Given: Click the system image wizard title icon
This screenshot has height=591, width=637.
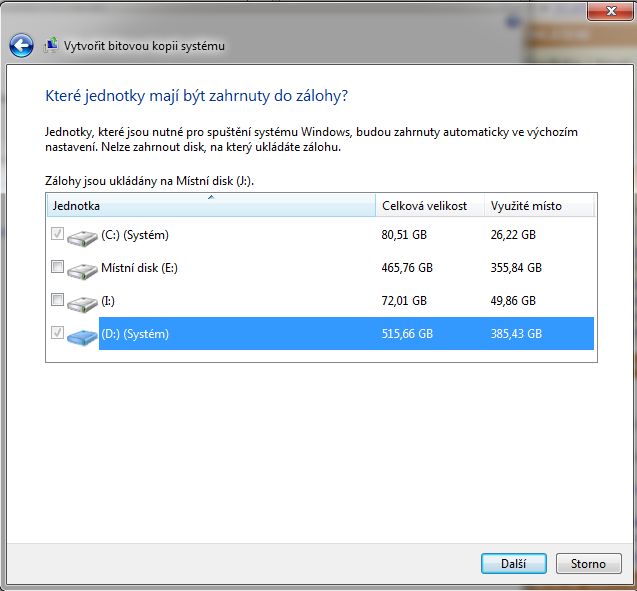Looking at the screenshot, I should [x=51, y=45].
